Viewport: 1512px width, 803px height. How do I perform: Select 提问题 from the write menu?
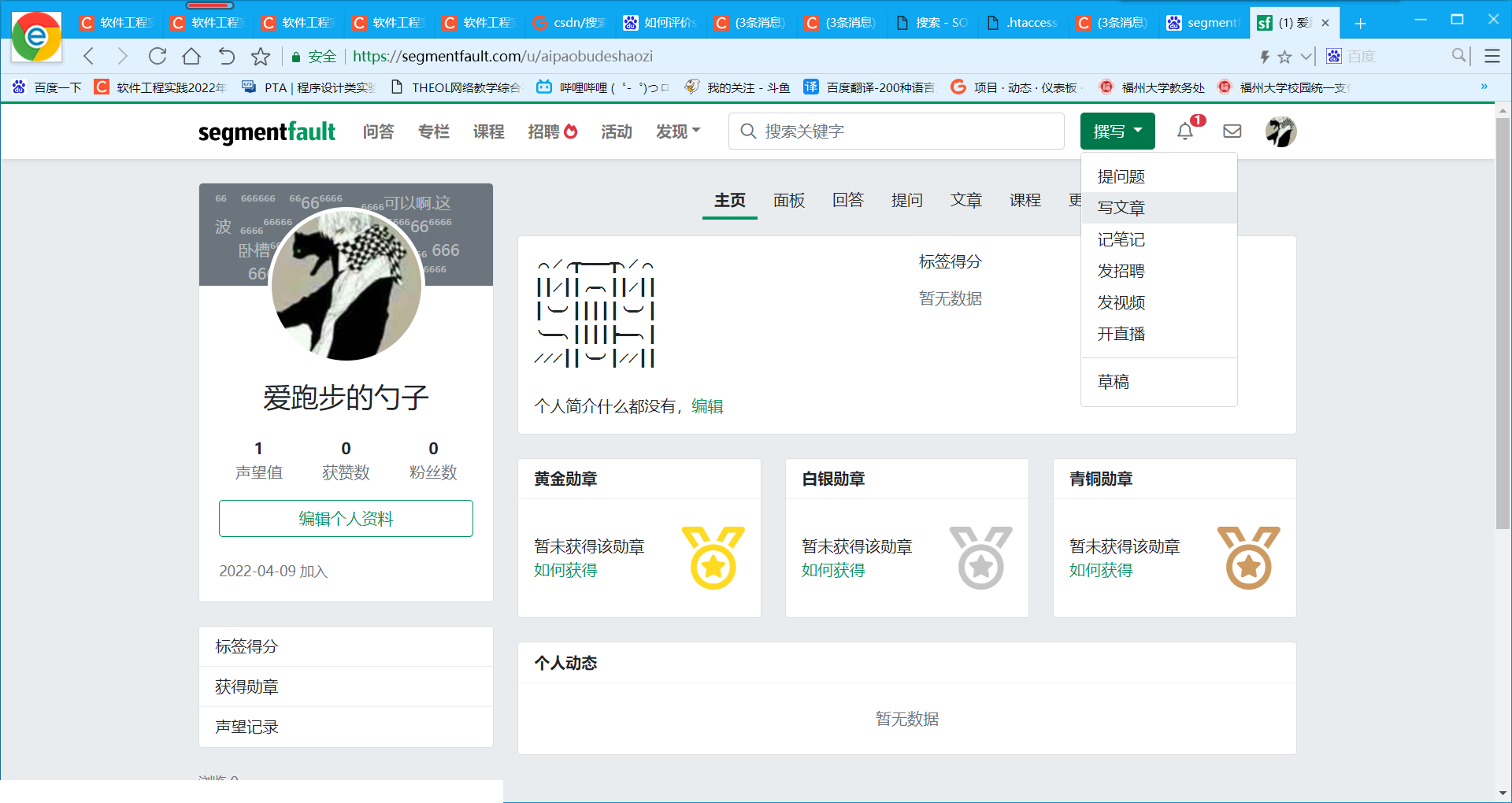[1159, 176]
